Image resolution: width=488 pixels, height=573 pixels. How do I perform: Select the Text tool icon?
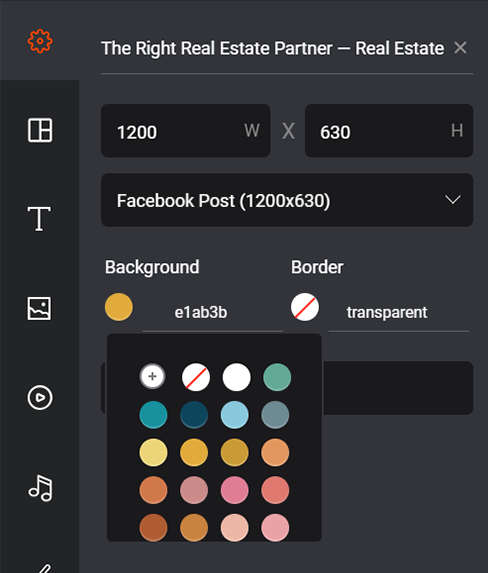coord(39,219)
